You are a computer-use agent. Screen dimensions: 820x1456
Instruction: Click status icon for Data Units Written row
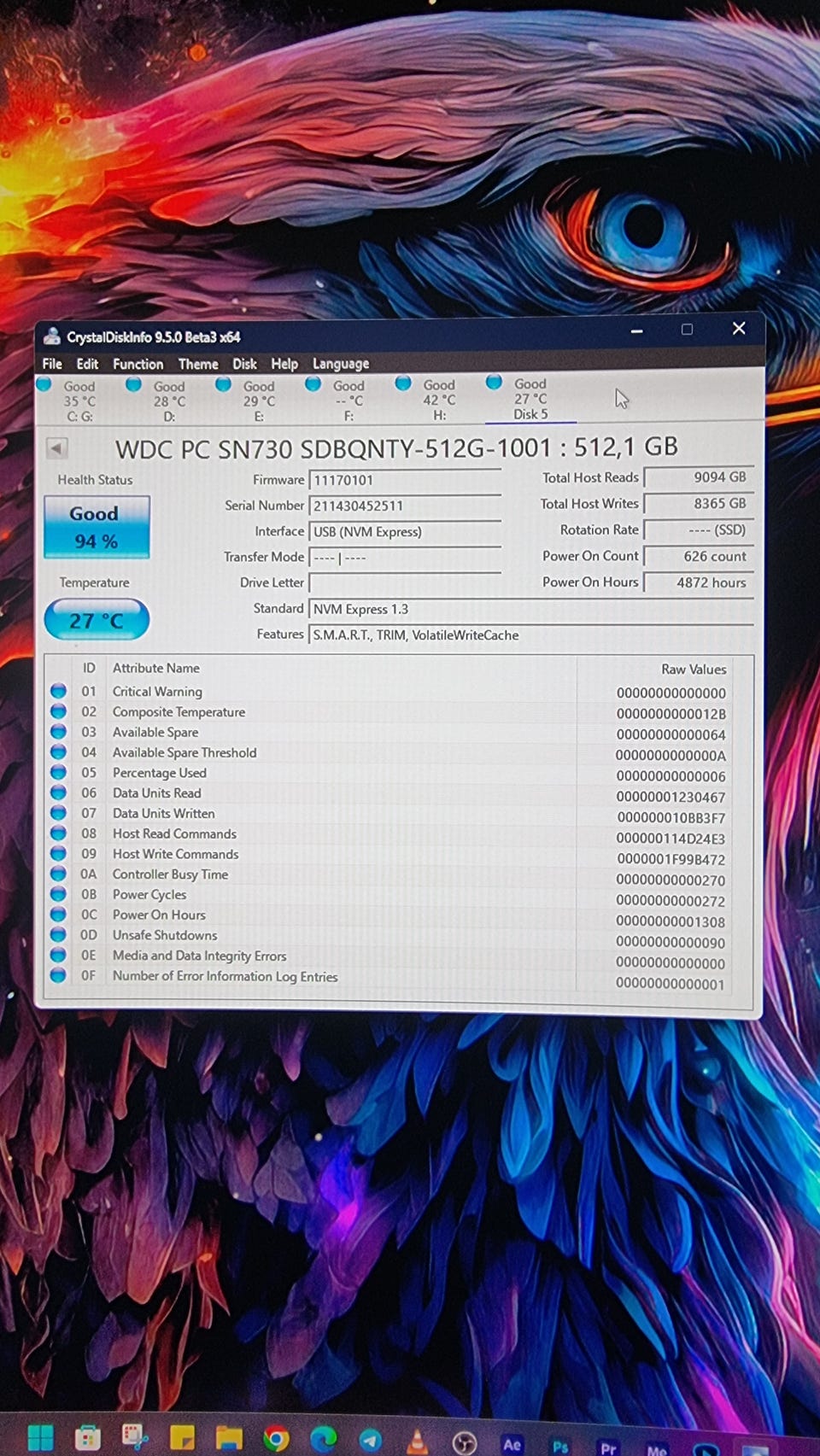pyautogui.click(x=58, y=813)
